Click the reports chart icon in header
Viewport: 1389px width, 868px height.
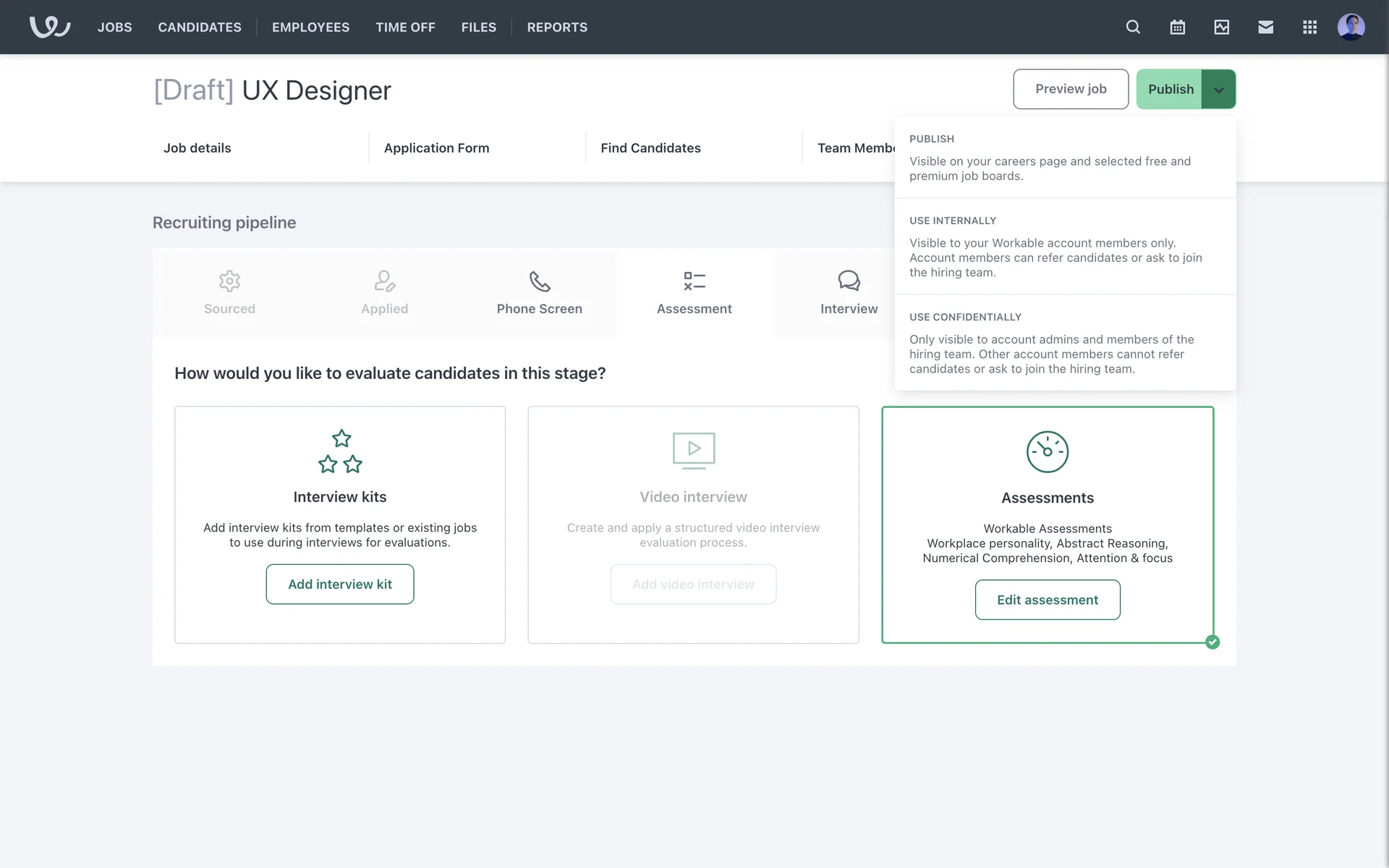coord(1221,27)
